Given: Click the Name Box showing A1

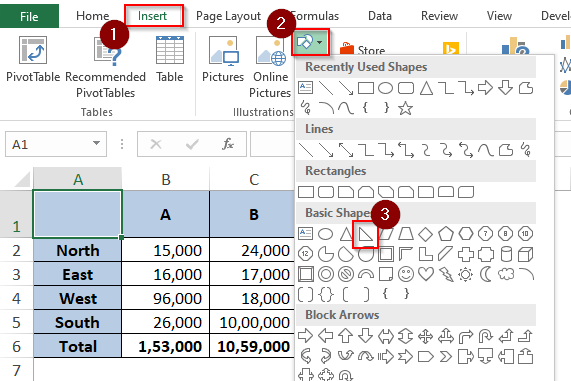Looking at the screenshot, I should [56, 144].
